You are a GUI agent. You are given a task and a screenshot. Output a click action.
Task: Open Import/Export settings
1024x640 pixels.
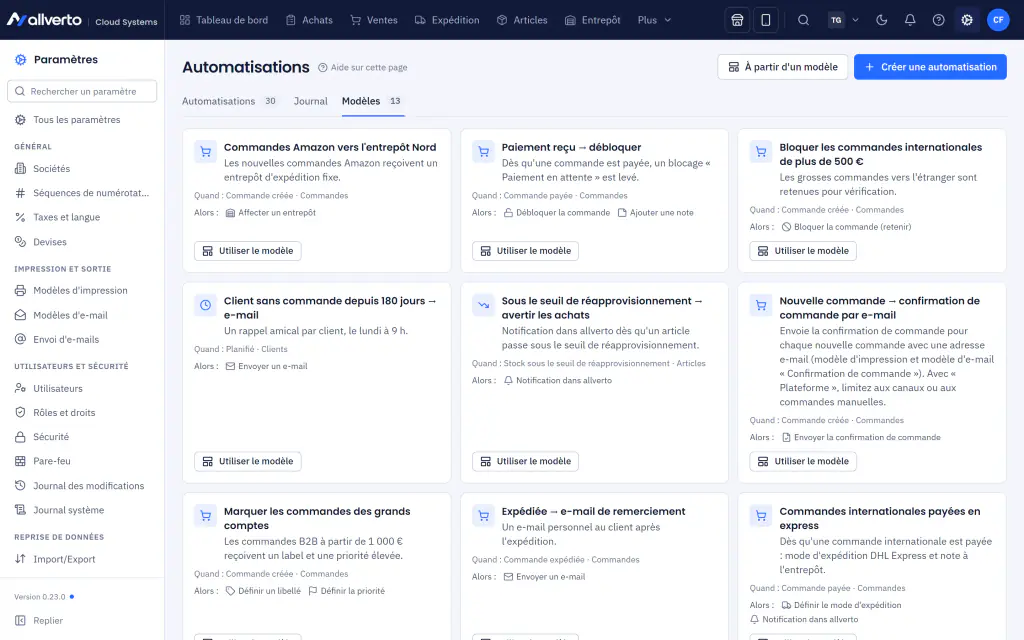click(64, 559)
